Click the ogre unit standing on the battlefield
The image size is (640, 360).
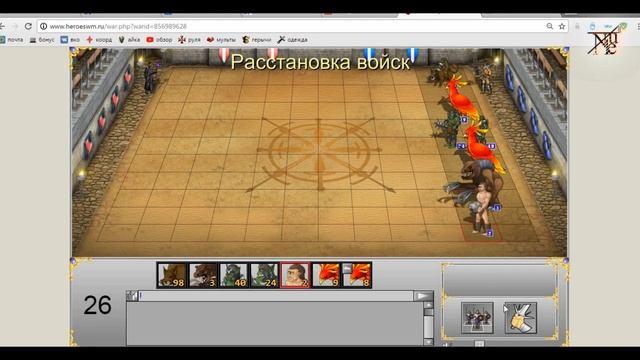pyautogui.click(x=482, y=209)
